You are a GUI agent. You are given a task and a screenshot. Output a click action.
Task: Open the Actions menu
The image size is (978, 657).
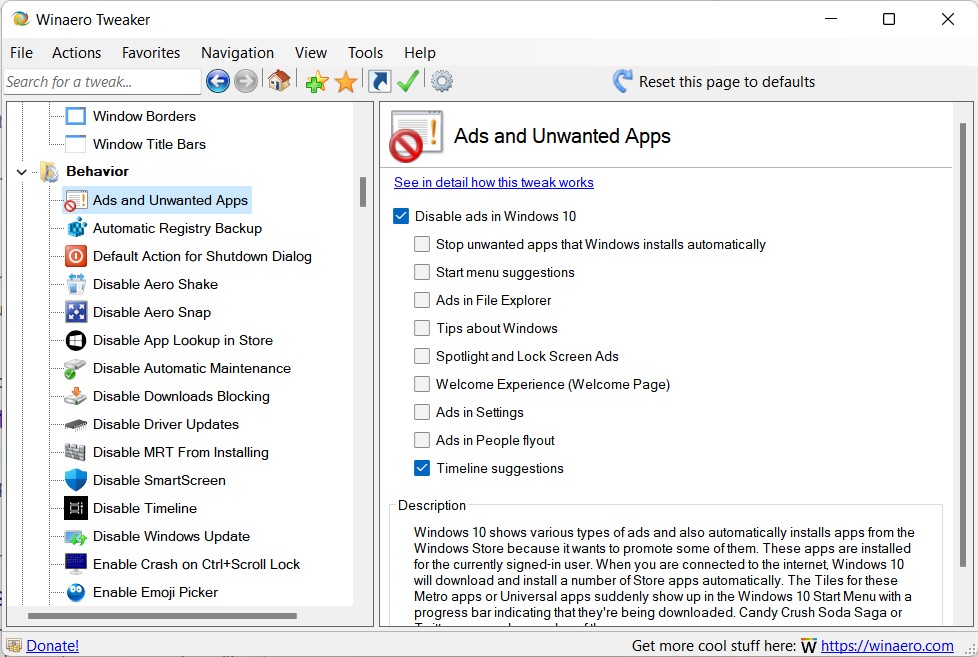click(77, 53)
